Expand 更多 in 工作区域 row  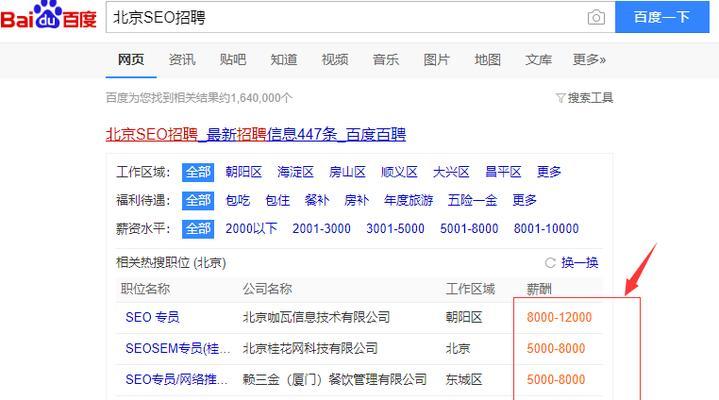coord(549,172)
